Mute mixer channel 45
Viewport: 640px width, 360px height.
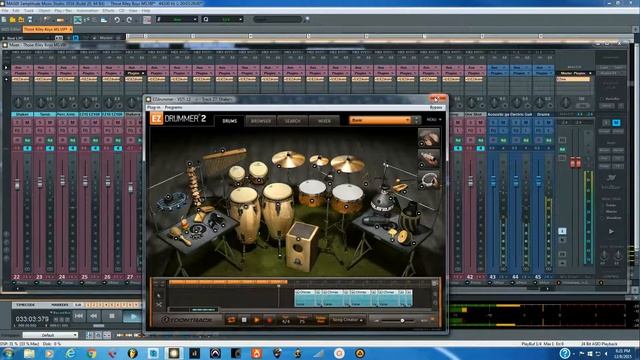pyautogui.click(x=548, y=122)
